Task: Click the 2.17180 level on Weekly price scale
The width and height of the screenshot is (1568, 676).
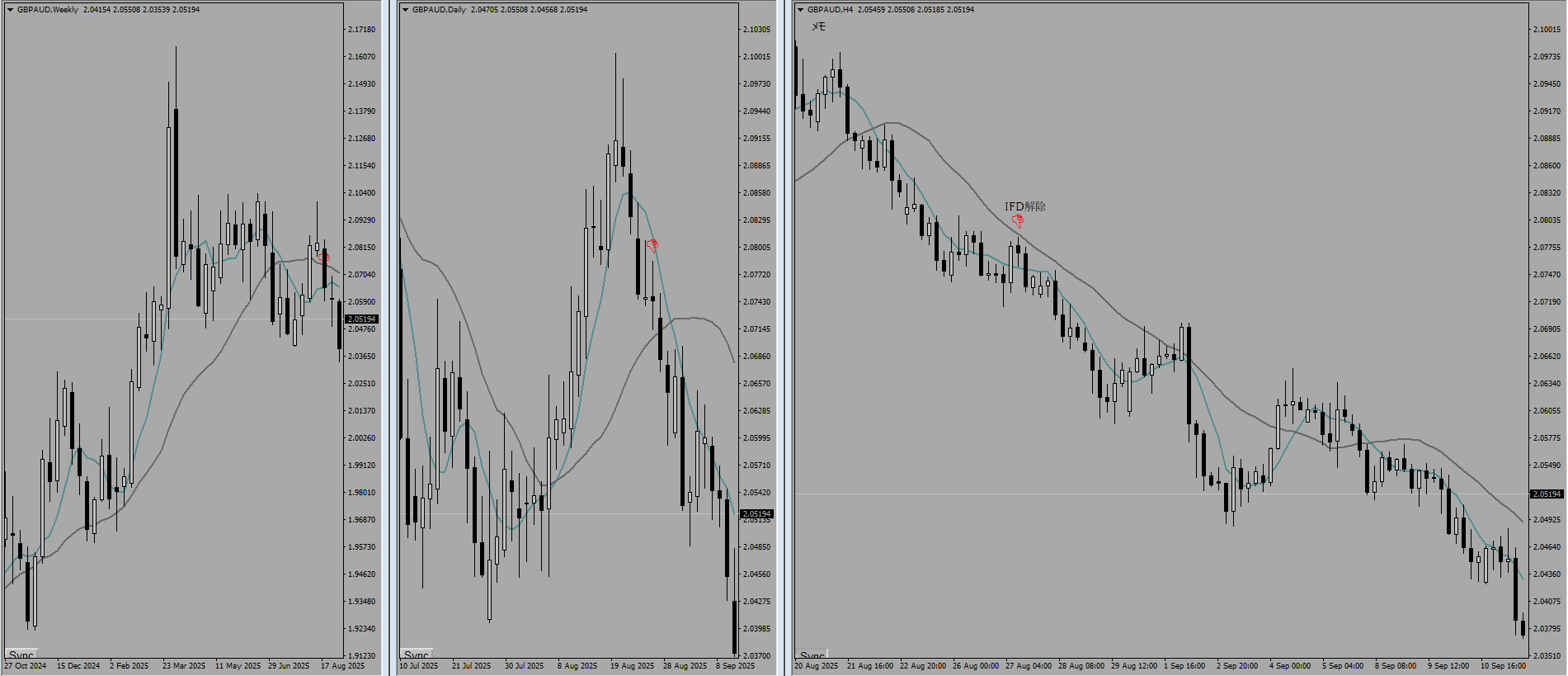Action: click(x=361, y=30)
